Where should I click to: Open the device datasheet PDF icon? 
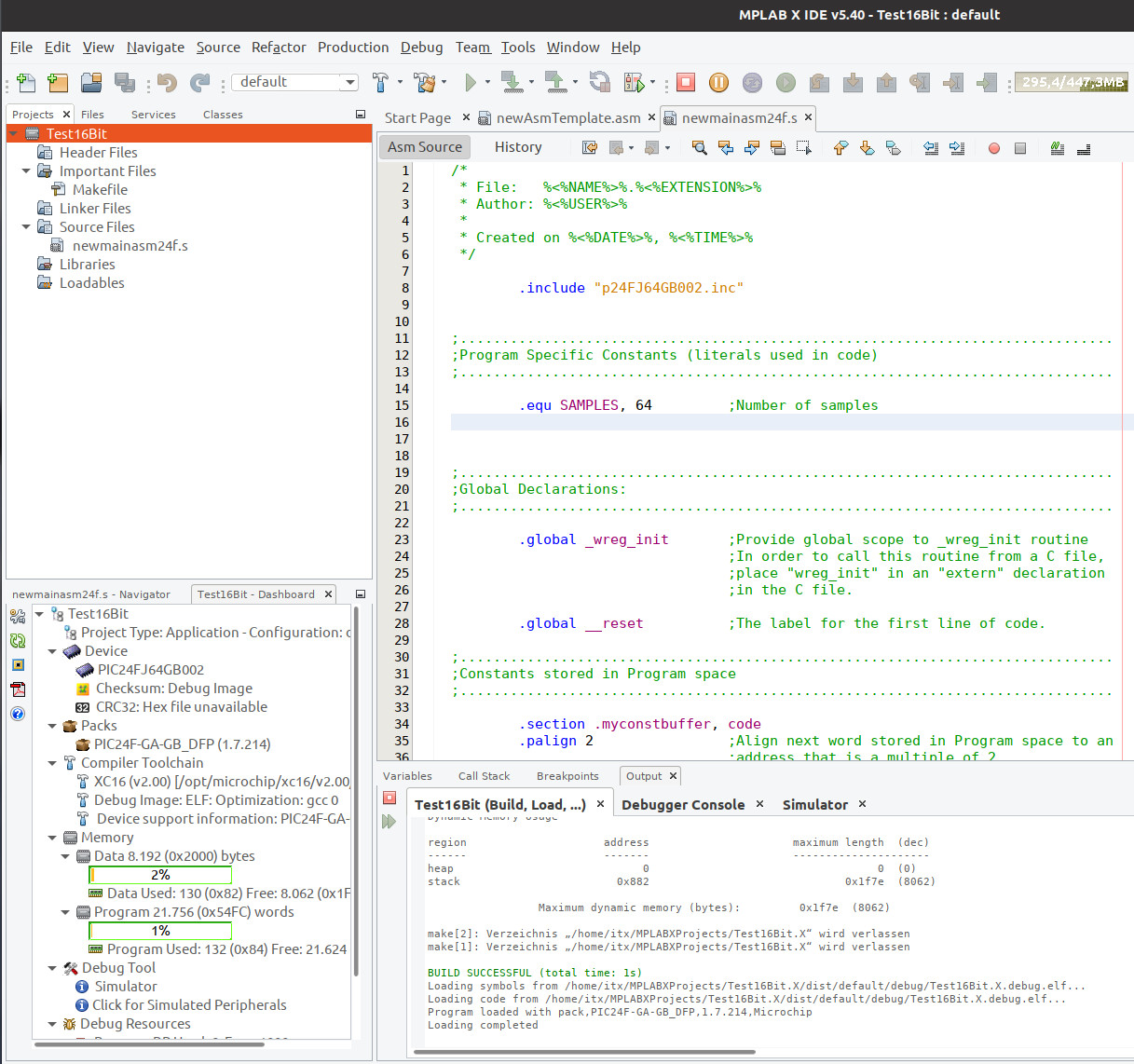[18, 689]
